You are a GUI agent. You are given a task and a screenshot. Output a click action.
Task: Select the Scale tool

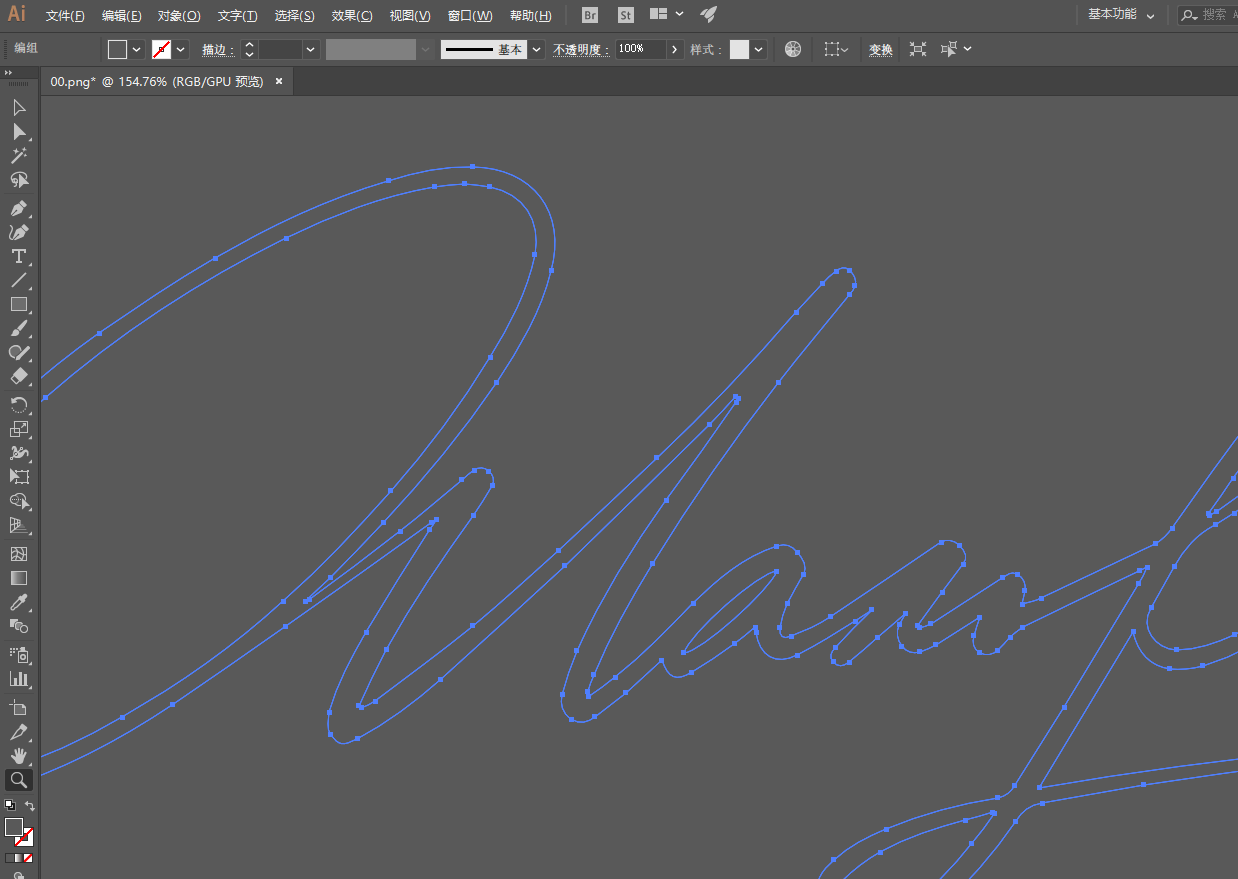[x=18, y=429]
